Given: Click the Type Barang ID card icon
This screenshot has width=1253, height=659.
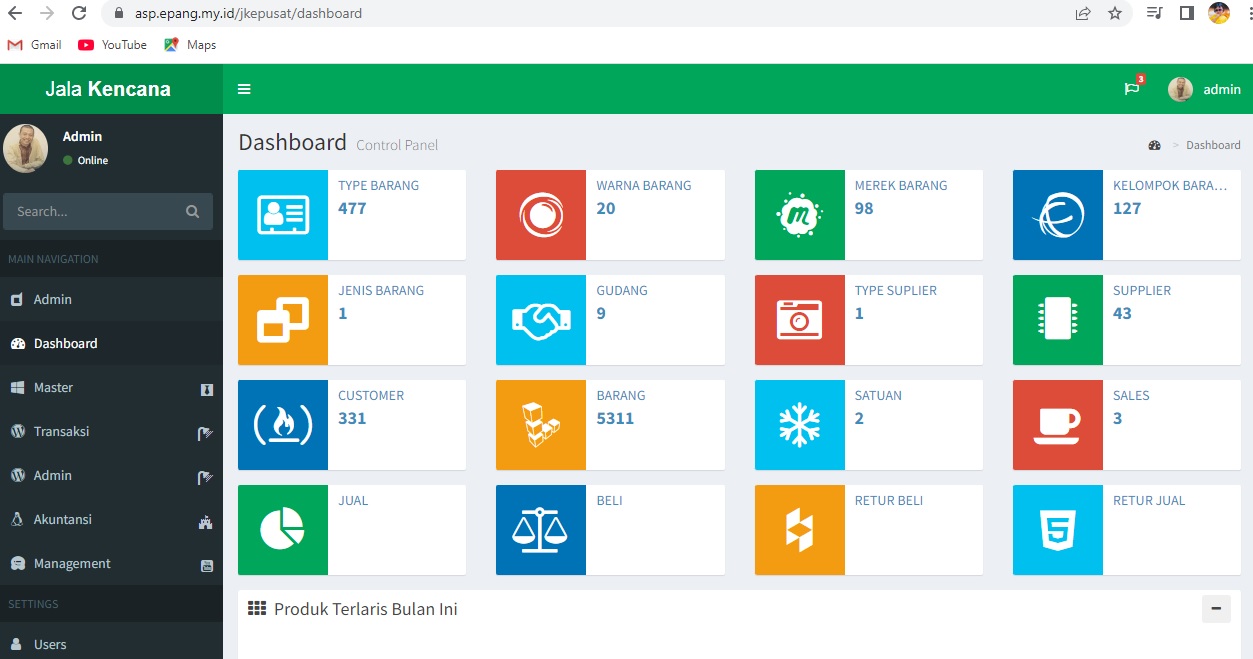Looking at the screenshot, I should click(283, 215).
